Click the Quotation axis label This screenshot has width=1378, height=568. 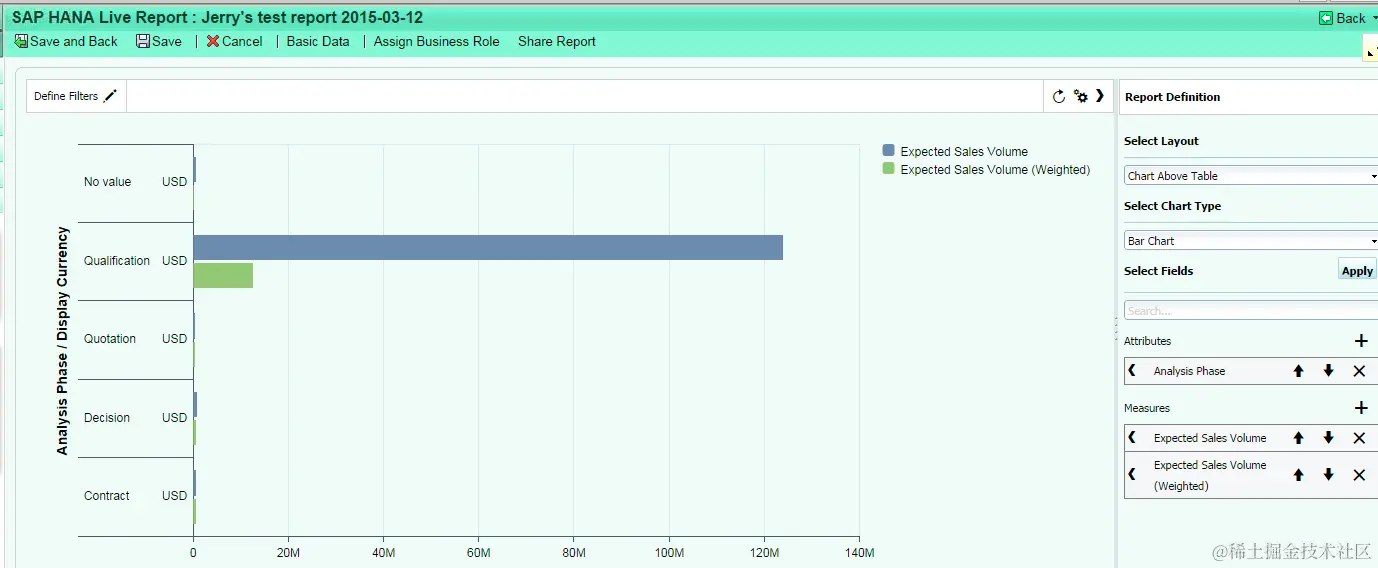click(110, 339)
